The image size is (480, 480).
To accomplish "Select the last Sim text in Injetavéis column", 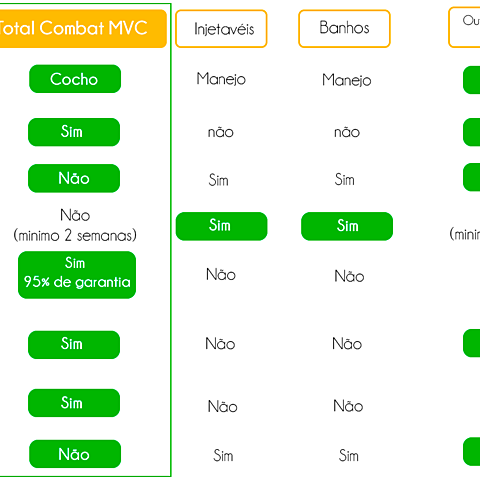I will point(223,456).
